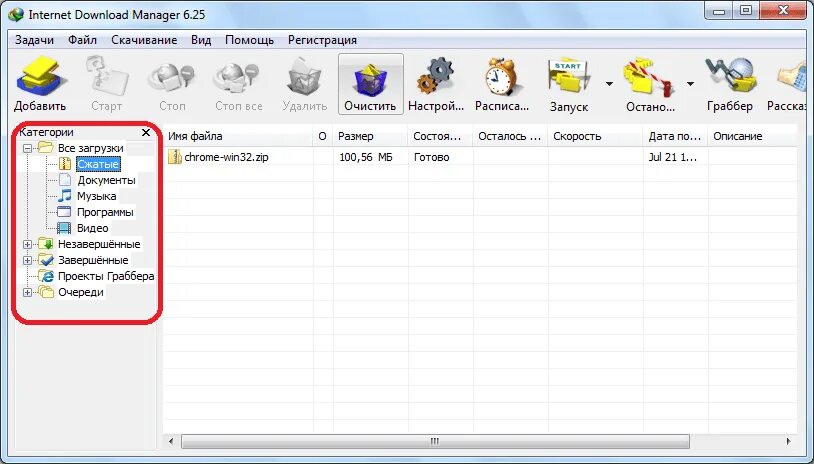Image resolution: width=814 pixels, height=464 pixels.
Task: Expand the Очереди tree node
Action: 28,293
